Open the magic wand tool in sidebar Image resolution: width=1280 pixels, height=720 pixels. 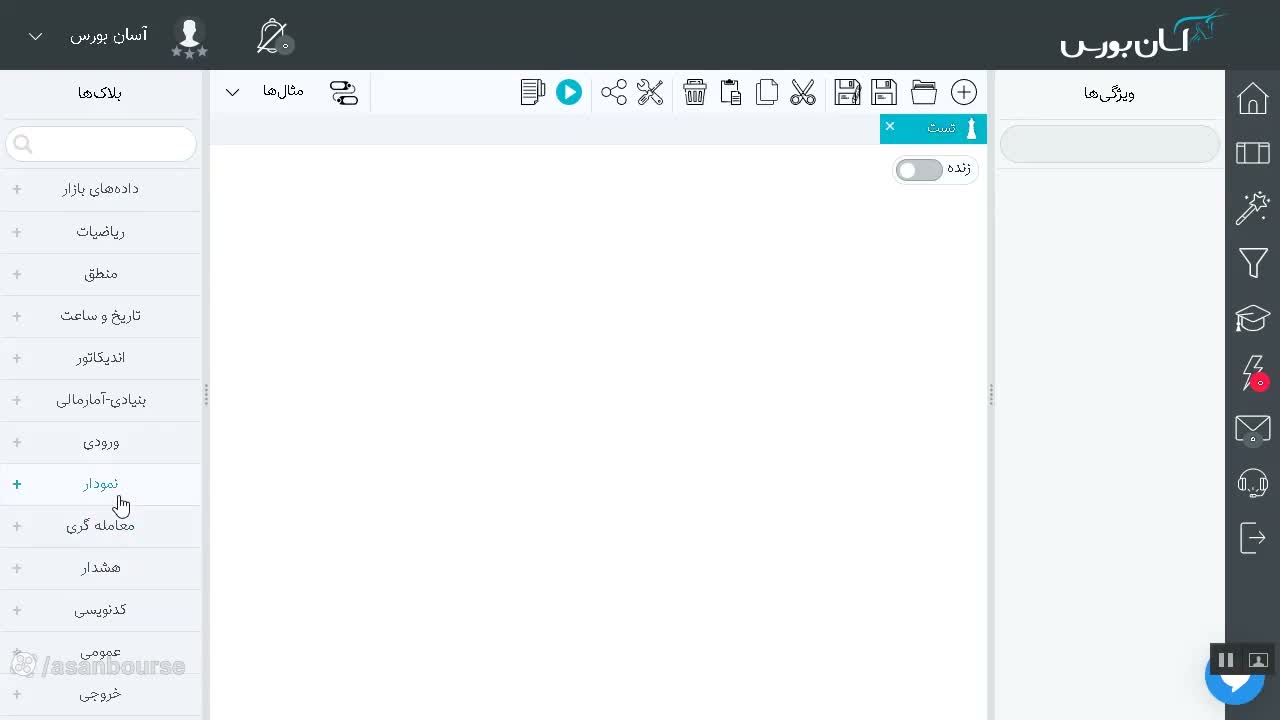1253,208
